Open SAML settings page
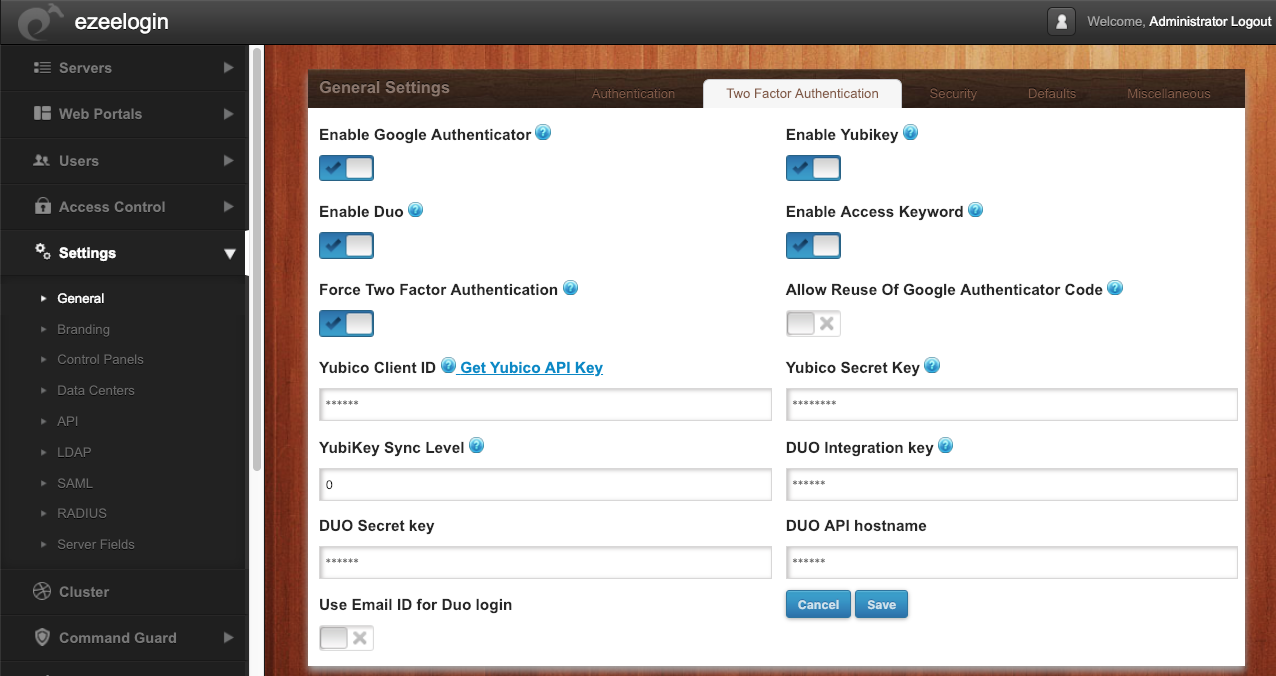Viewport: 1276px width, 676px height. click(x=75, y=483)
